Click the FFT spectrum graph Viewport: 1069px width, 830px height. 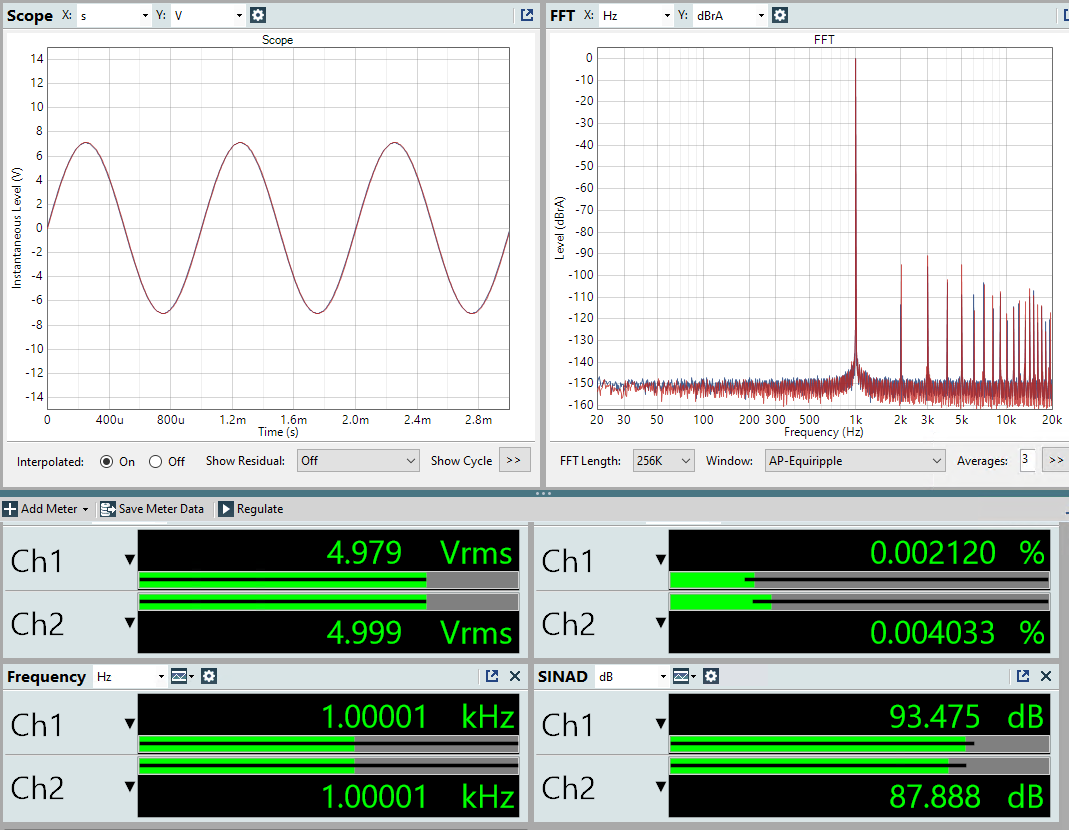tap(824, 228)
